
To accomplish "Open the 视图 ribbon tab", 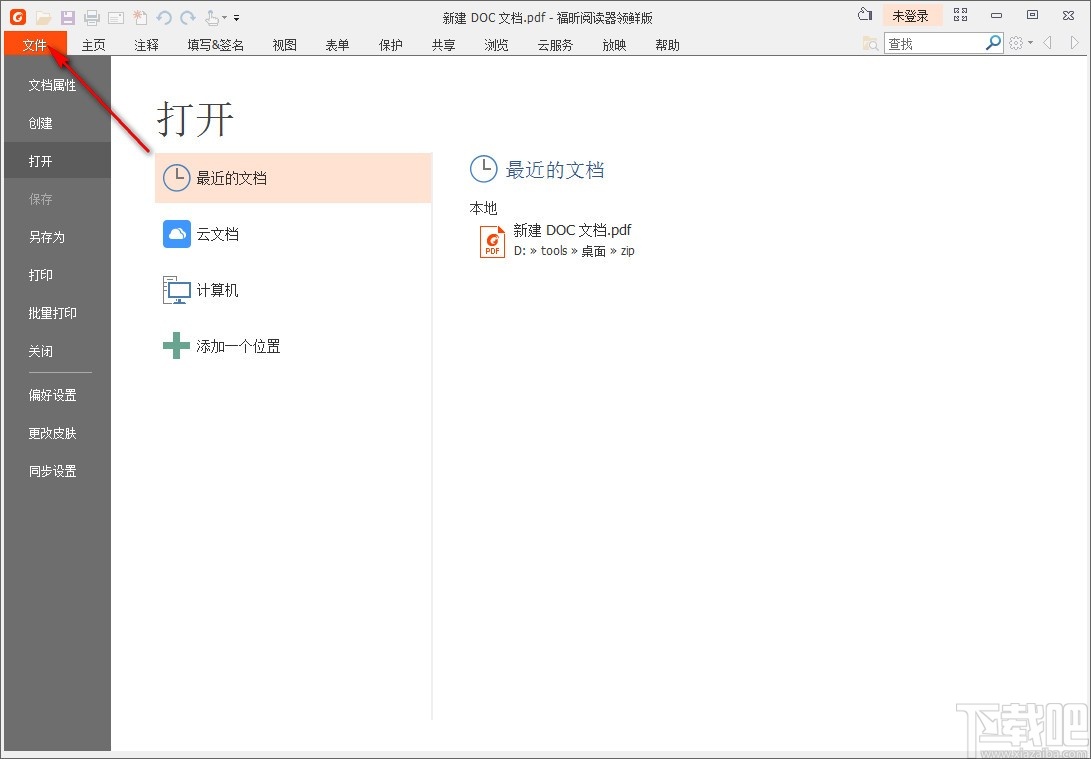I will 284,45.
